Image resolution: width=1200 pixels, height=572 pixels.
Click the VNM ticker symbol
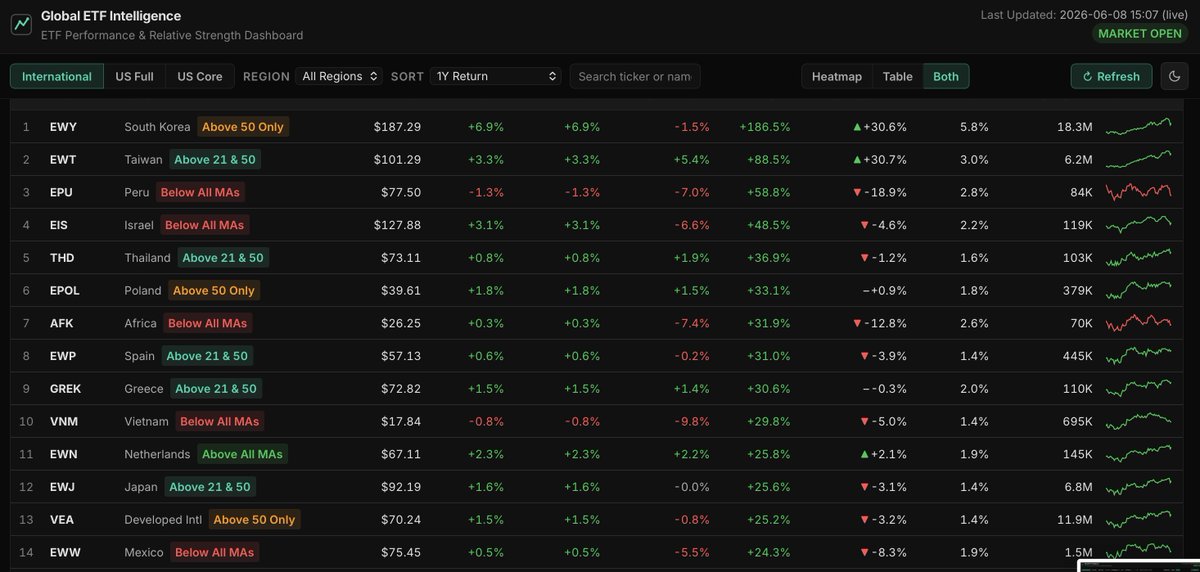(63, 422)
